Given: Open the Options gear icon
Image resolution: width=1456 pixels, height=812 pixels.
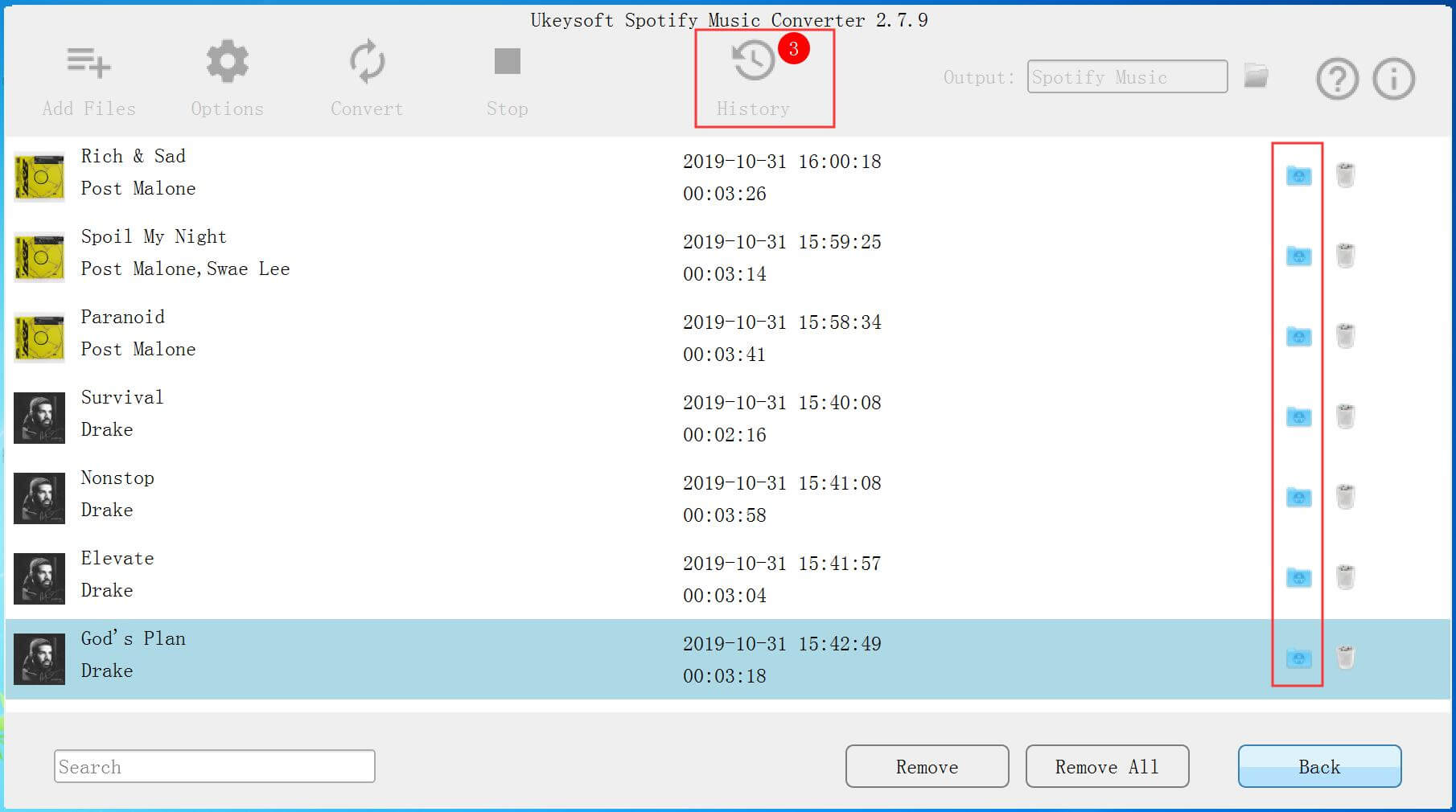Looking at the screenshot, I should pyautogui.click(x=227, y=61).
